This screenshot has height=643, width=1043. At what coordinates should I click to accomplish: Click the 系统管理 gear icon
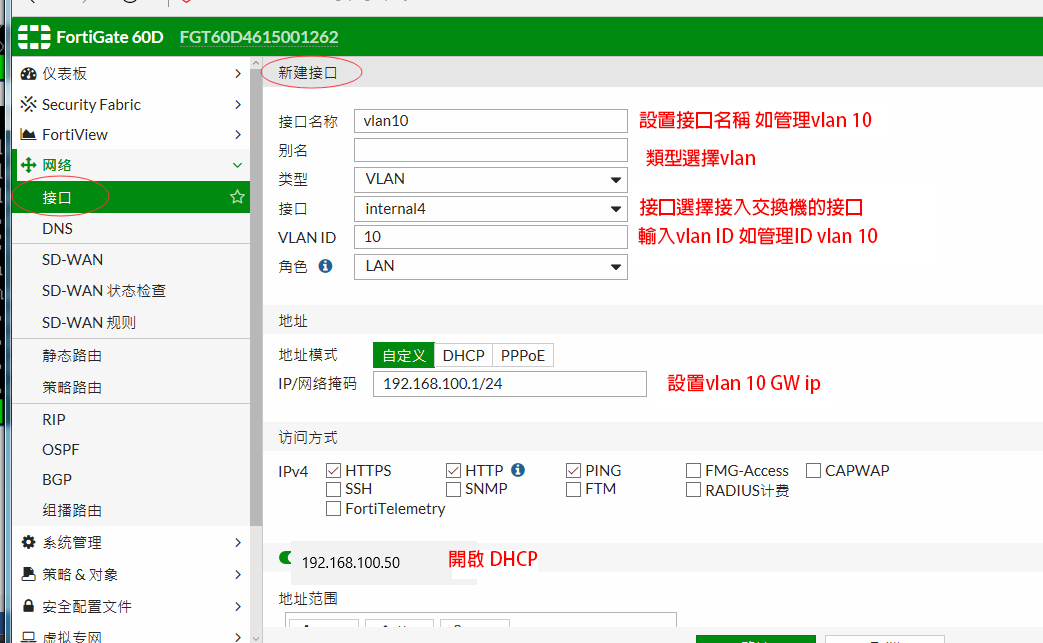(28, 542)
